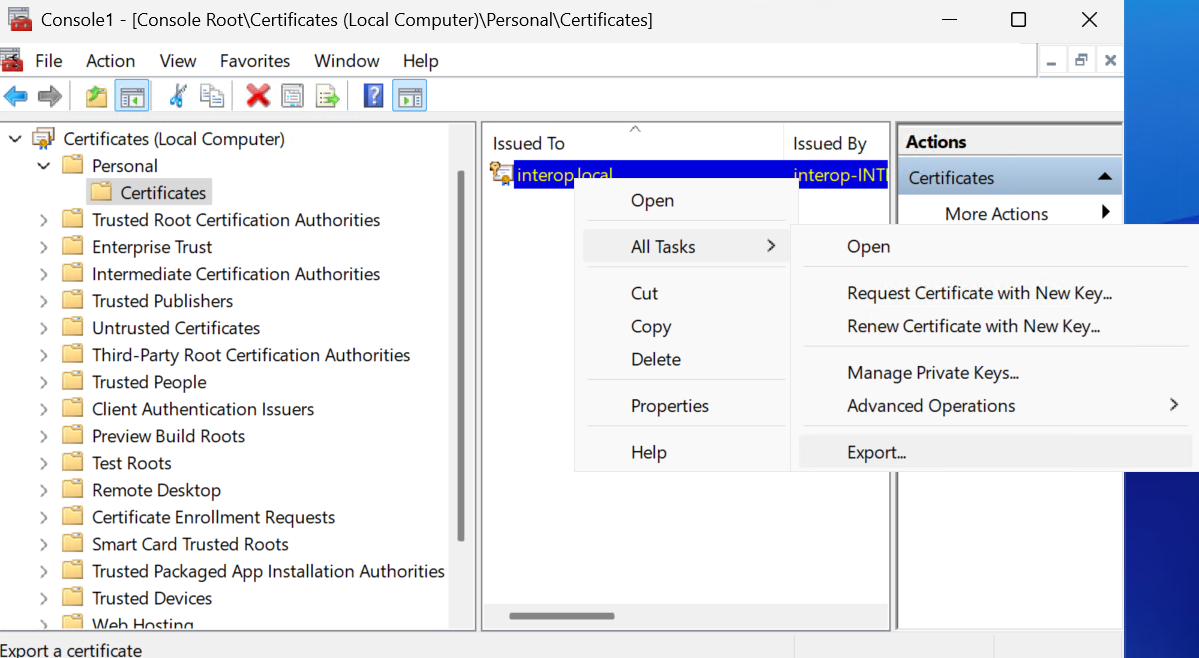Click the red Delete X toolbar icon

pos(258,96)
